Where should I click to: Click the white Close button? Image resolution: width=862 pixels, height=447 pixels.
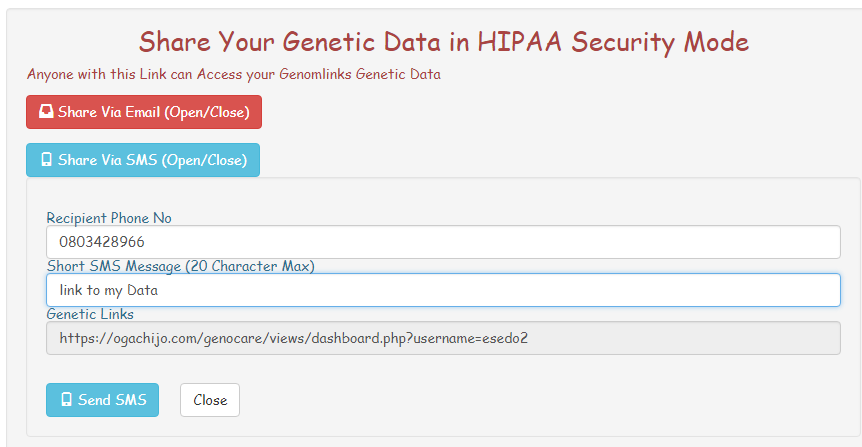[210, 400]
